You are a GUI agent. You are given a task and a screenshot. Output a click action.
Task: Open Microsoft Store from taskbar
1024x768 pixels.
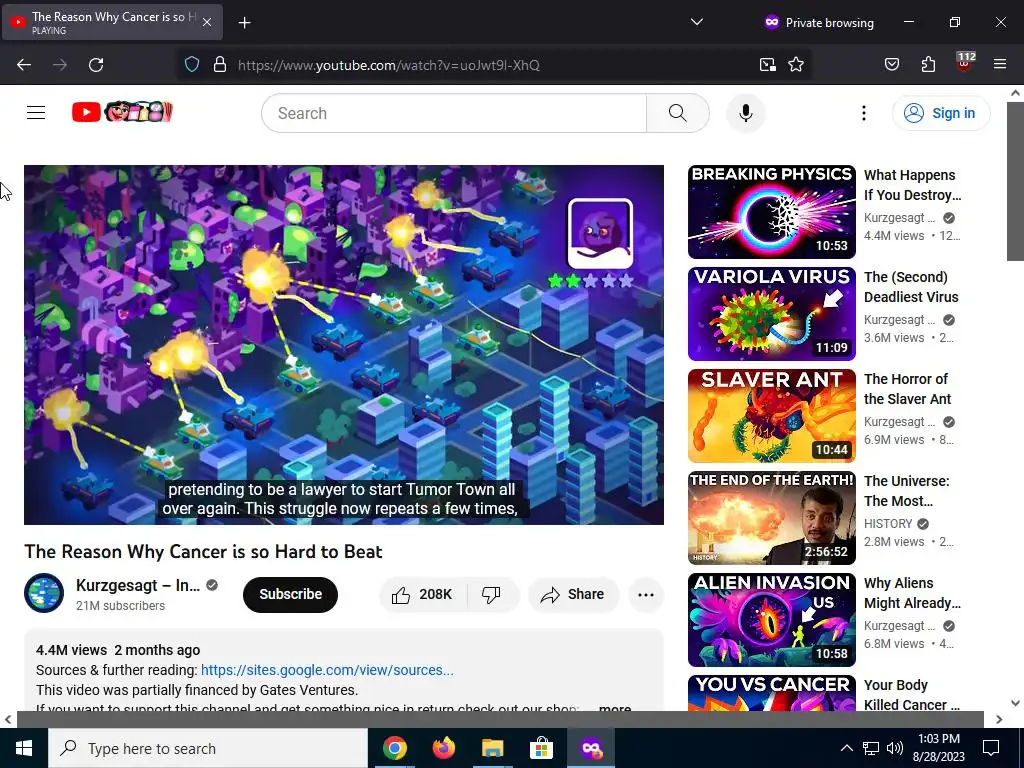541,748
